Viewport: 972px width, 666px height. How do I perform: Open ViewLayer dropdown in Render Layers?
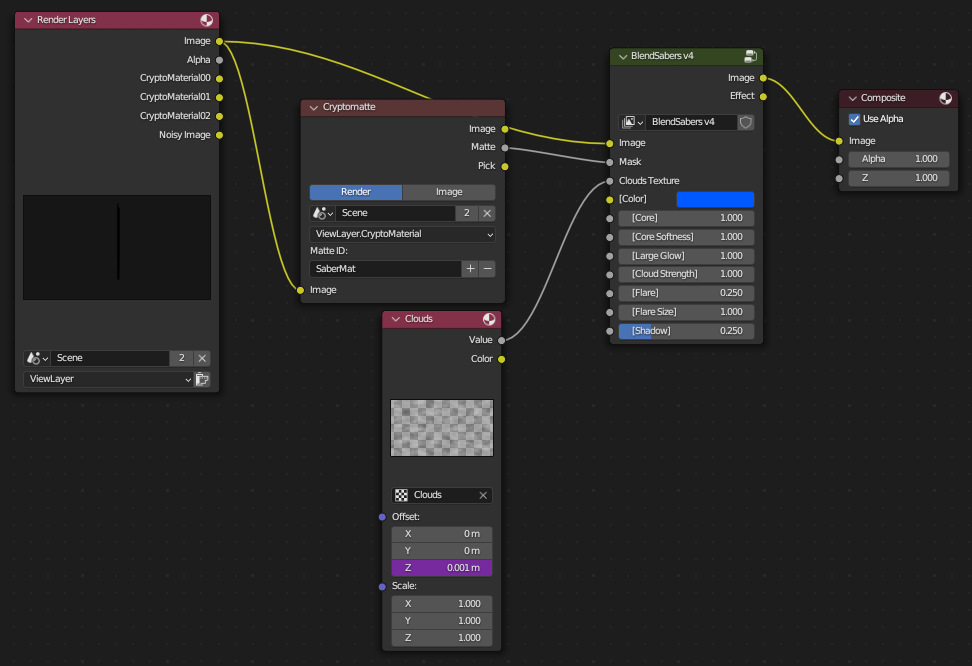(x=108, y=379)
